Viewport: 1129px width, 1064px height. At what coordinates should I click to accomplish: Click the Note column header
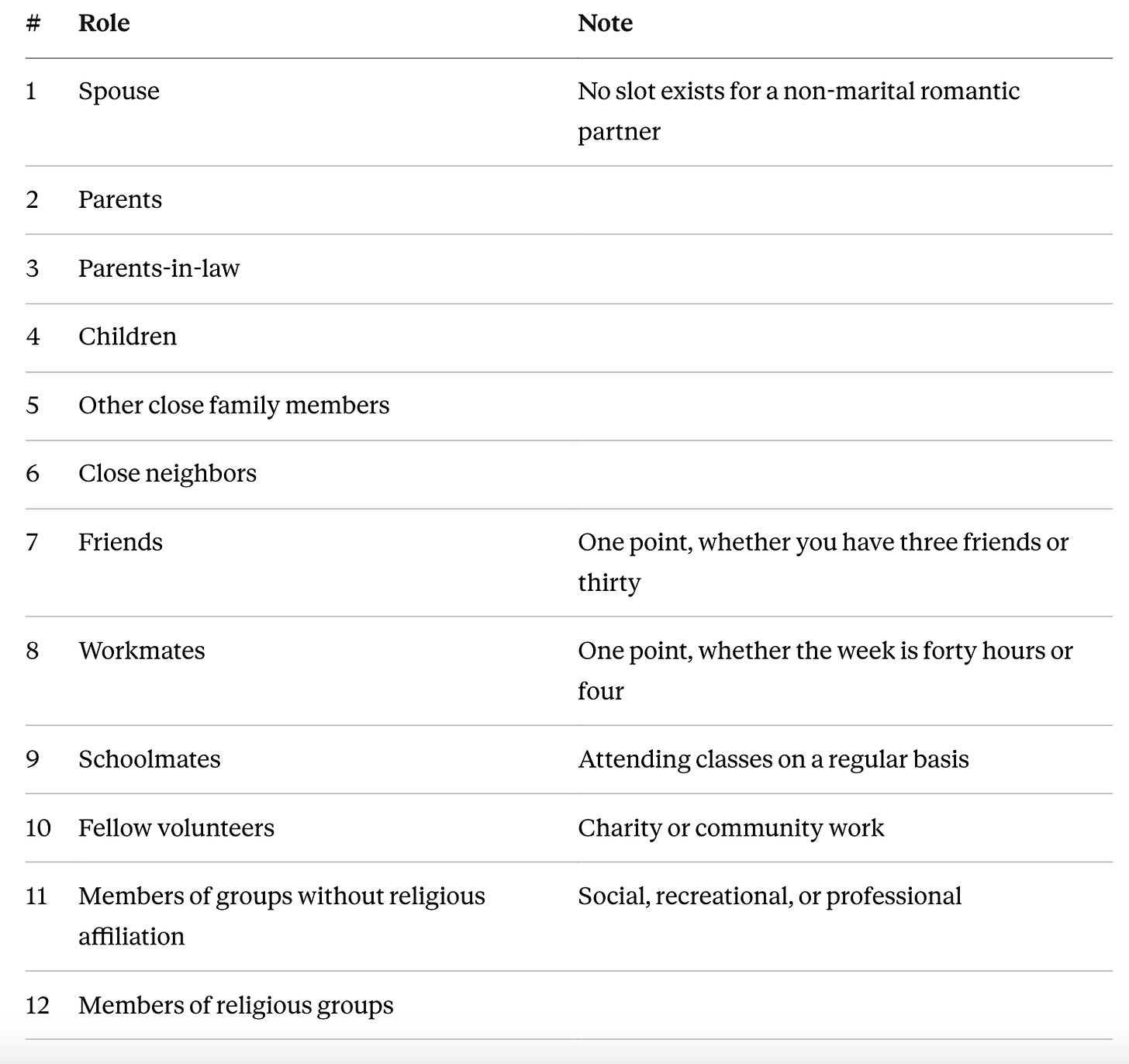click(x=605, y=23)
